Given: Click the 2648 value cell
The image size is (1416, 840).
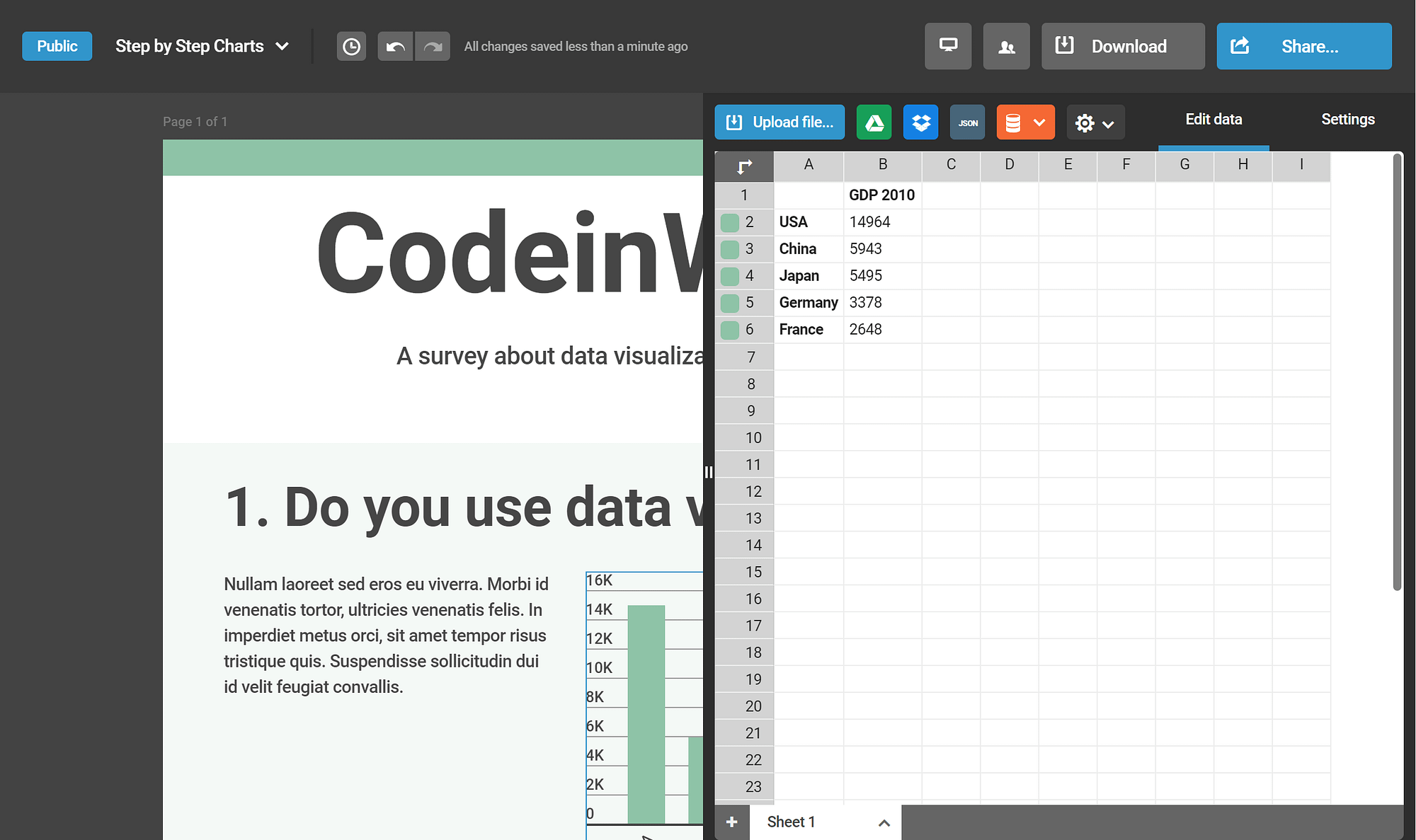Looking at the screenshot, I should click(x=883, y=330).
